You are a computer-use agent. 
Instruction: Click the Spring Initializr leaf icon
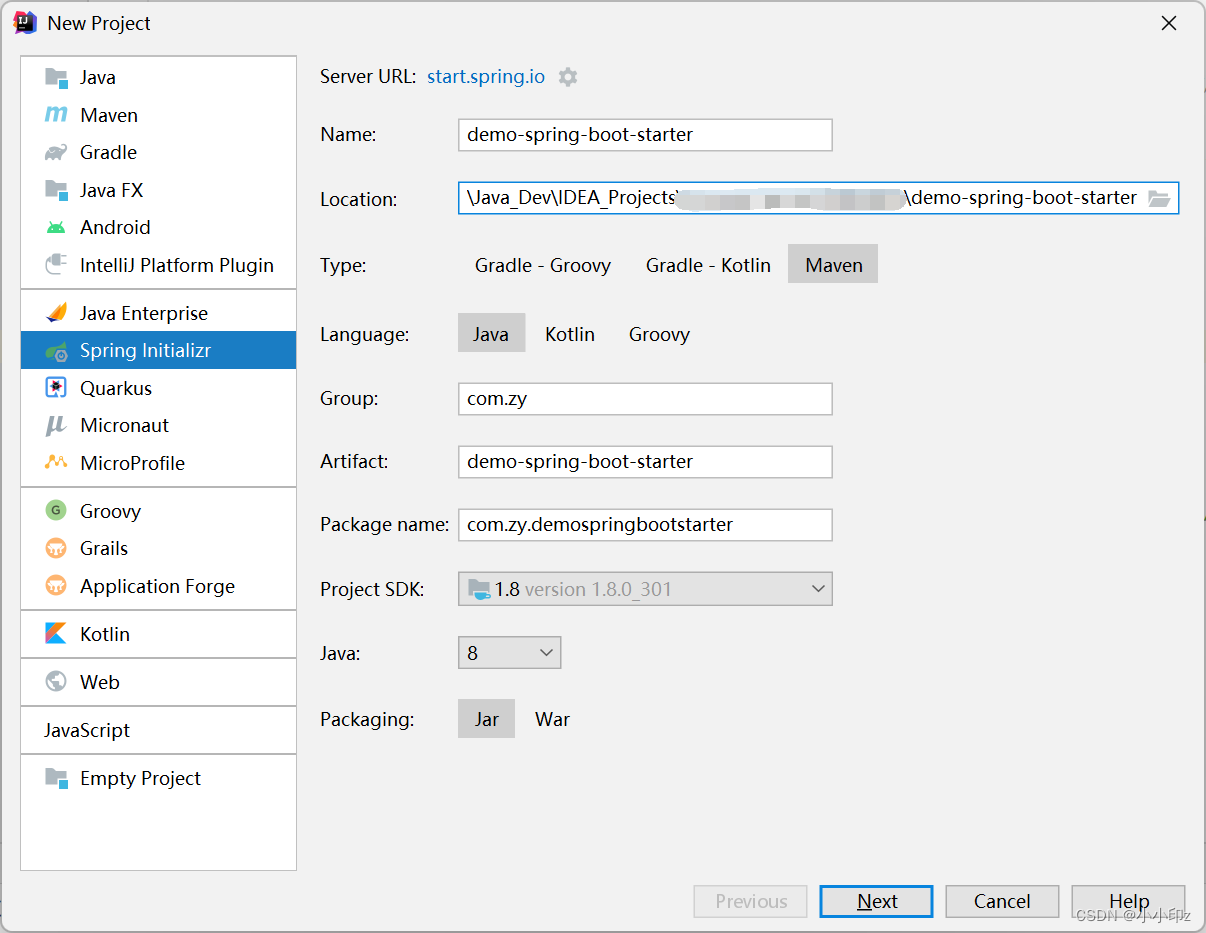(56, 351)
